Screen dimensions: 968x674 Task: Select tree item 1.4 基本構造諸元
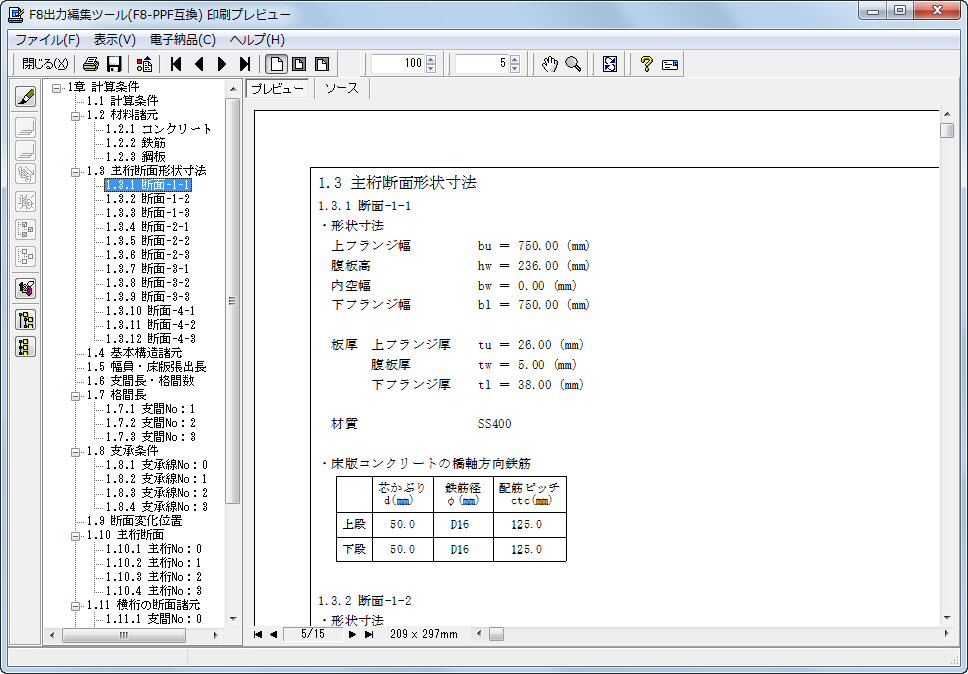(134, 354)
